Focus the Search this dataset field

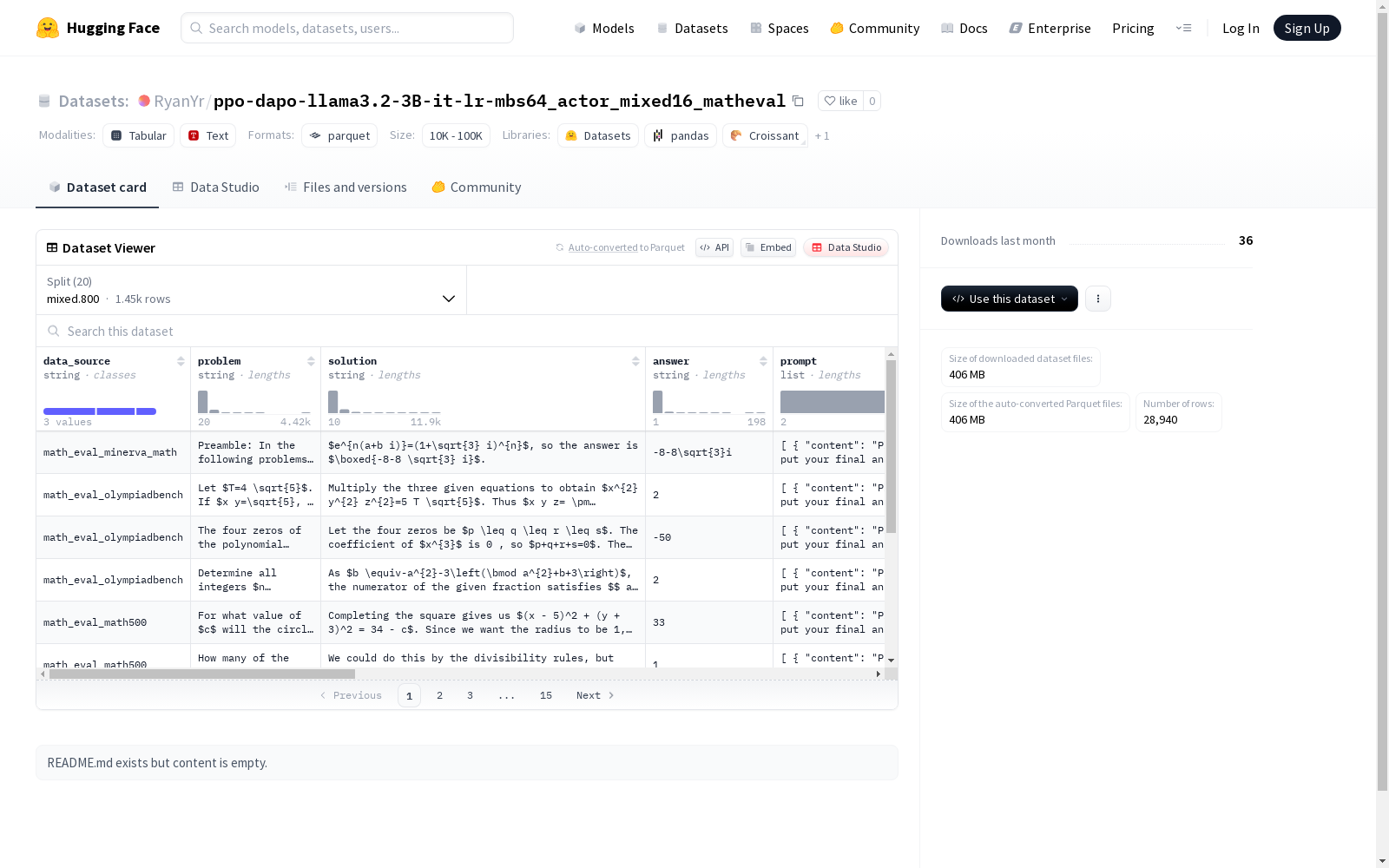tap(467, 331)
